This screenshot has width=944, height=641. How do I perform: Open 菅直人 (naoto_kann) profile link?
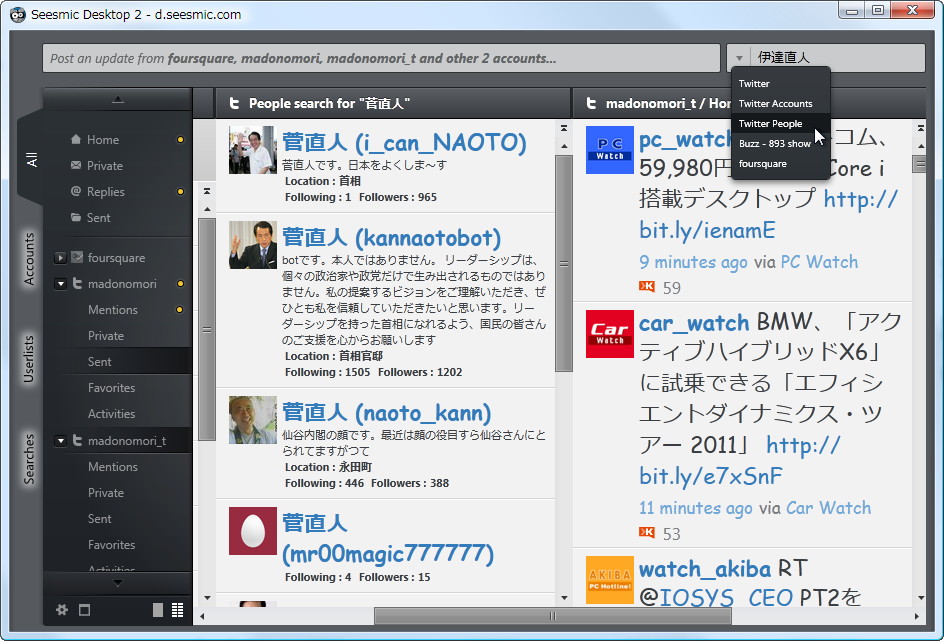point(387,413)
